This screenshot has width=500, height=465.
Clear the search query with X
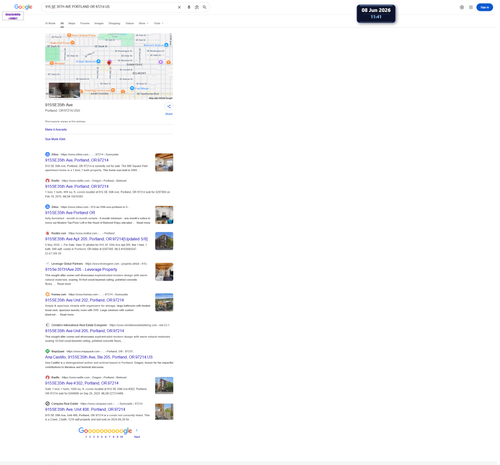coord(179,7)
